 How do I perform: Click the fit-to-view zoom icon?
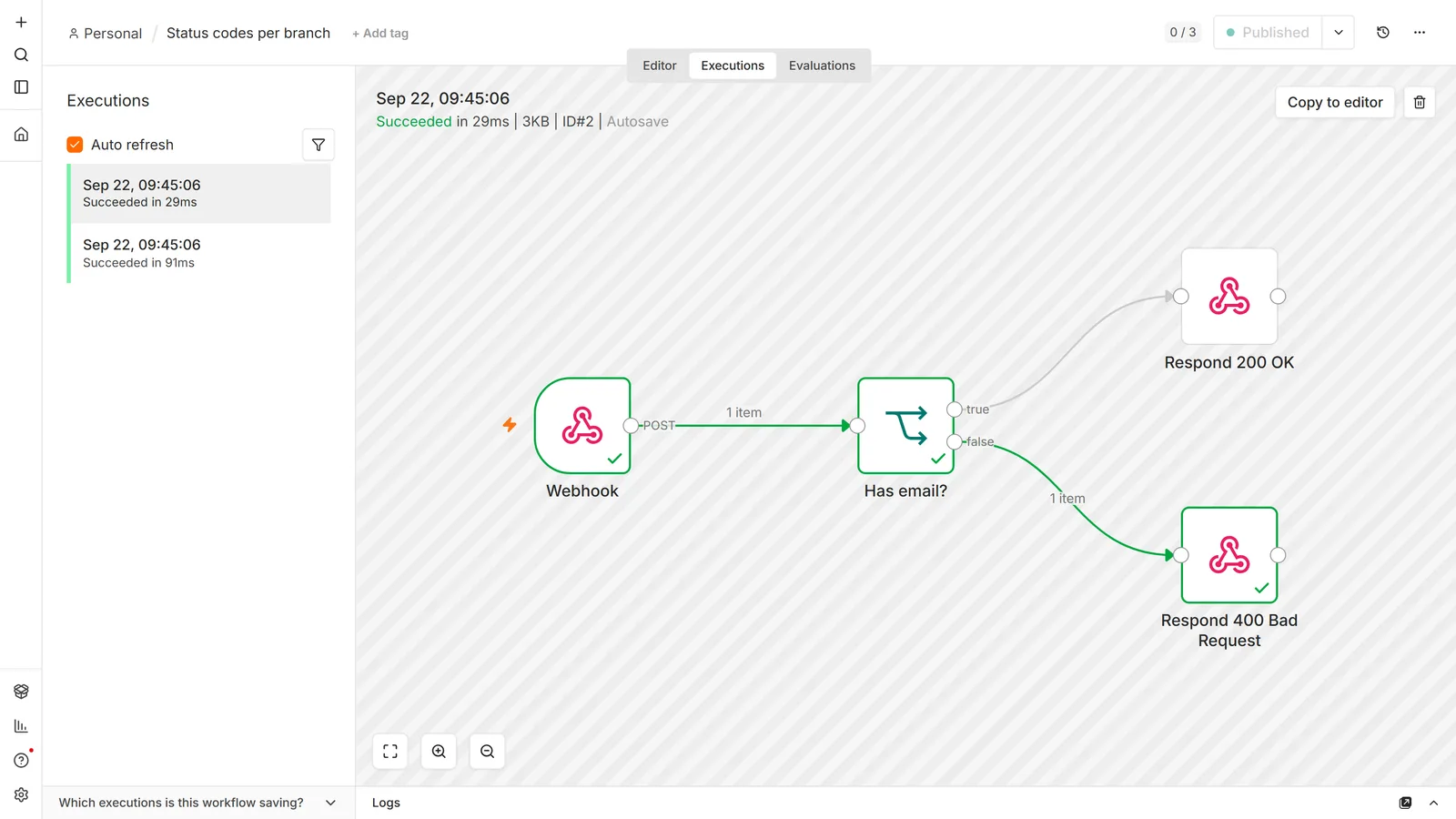390,752
